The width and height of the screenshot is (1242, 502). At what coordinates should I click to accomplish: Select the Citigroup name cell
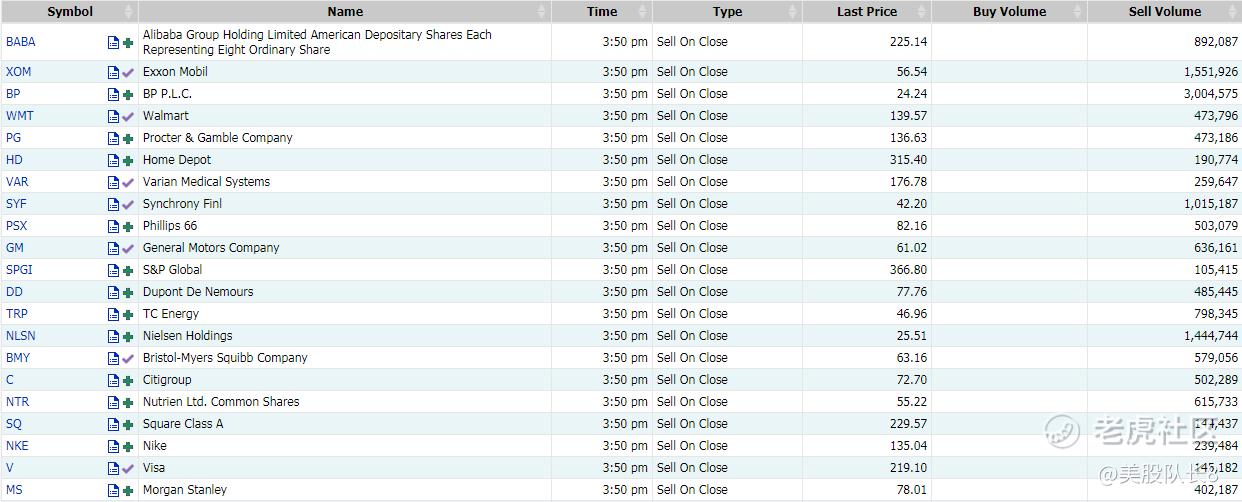(x=345, y=380)
